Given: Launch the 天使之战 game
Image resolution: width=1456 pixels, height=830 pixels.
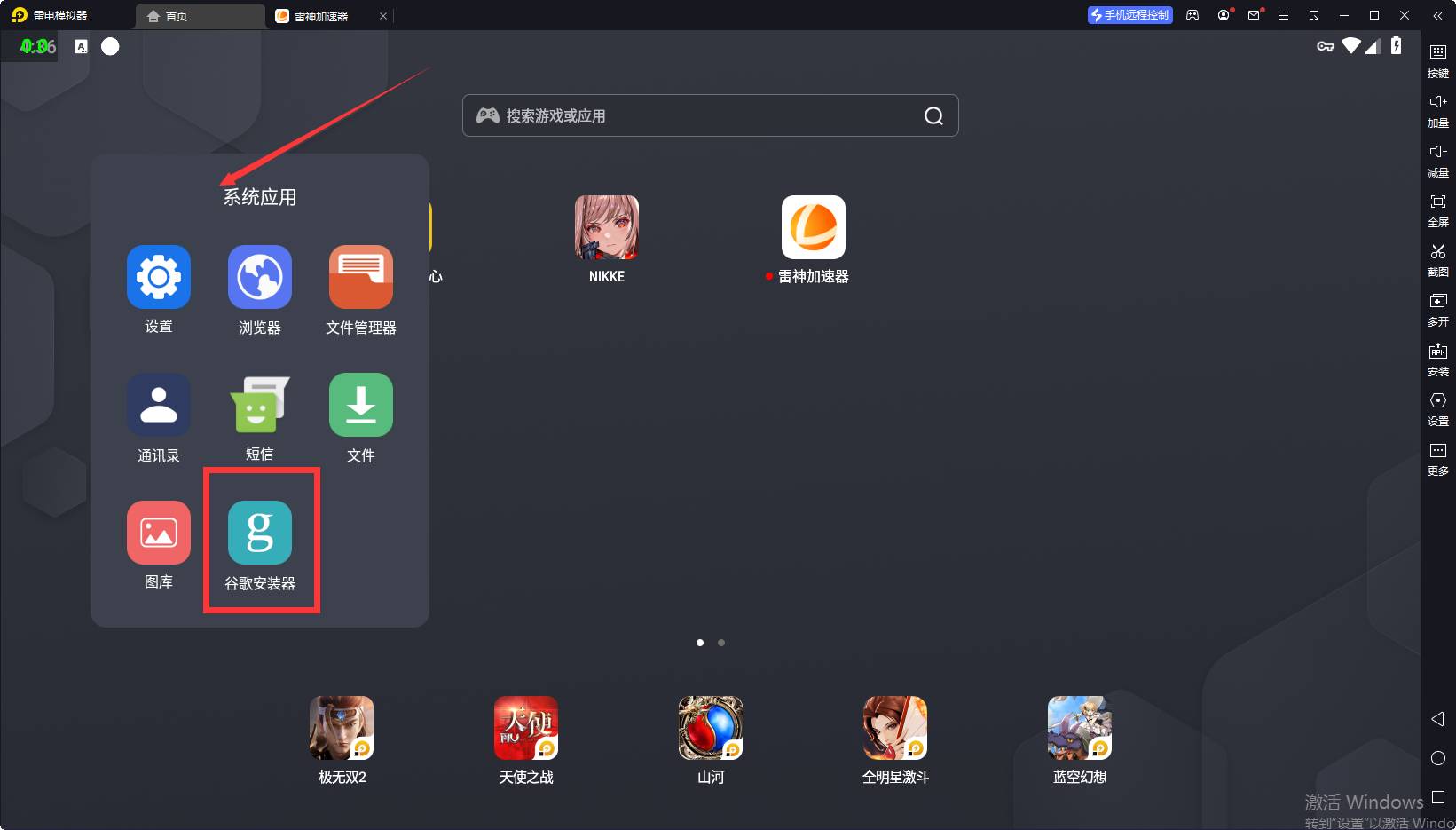Looking at the screenshot, I should point(526,728).
